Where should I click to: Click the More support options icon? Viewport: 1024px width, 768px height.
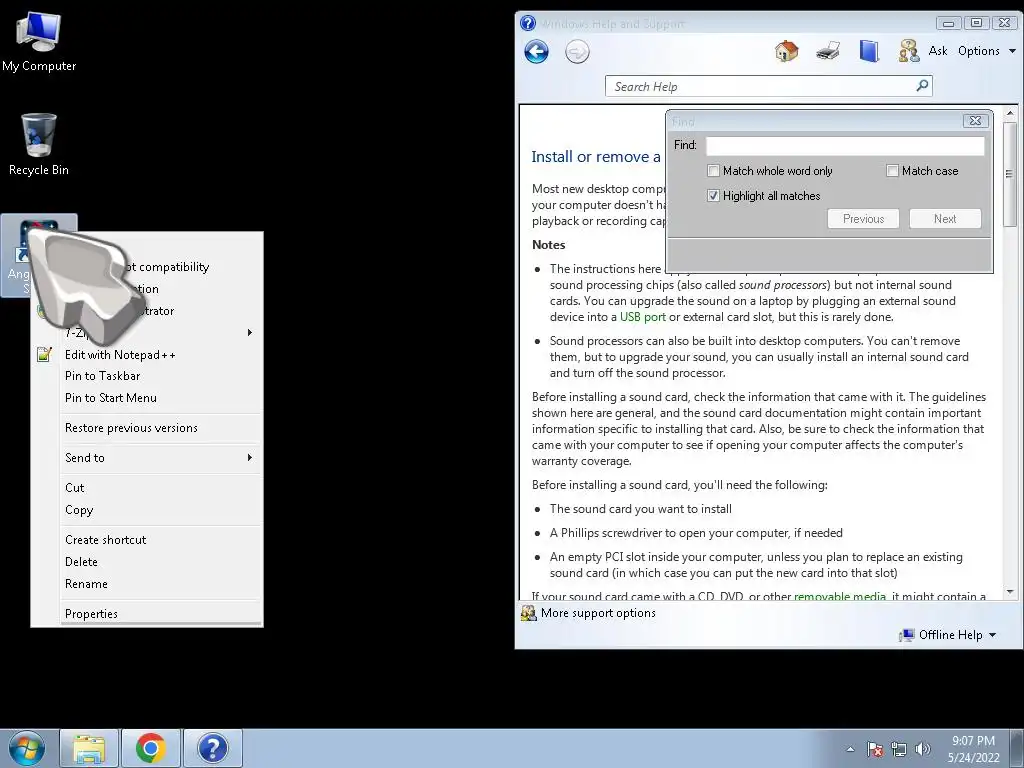(528, 613)
